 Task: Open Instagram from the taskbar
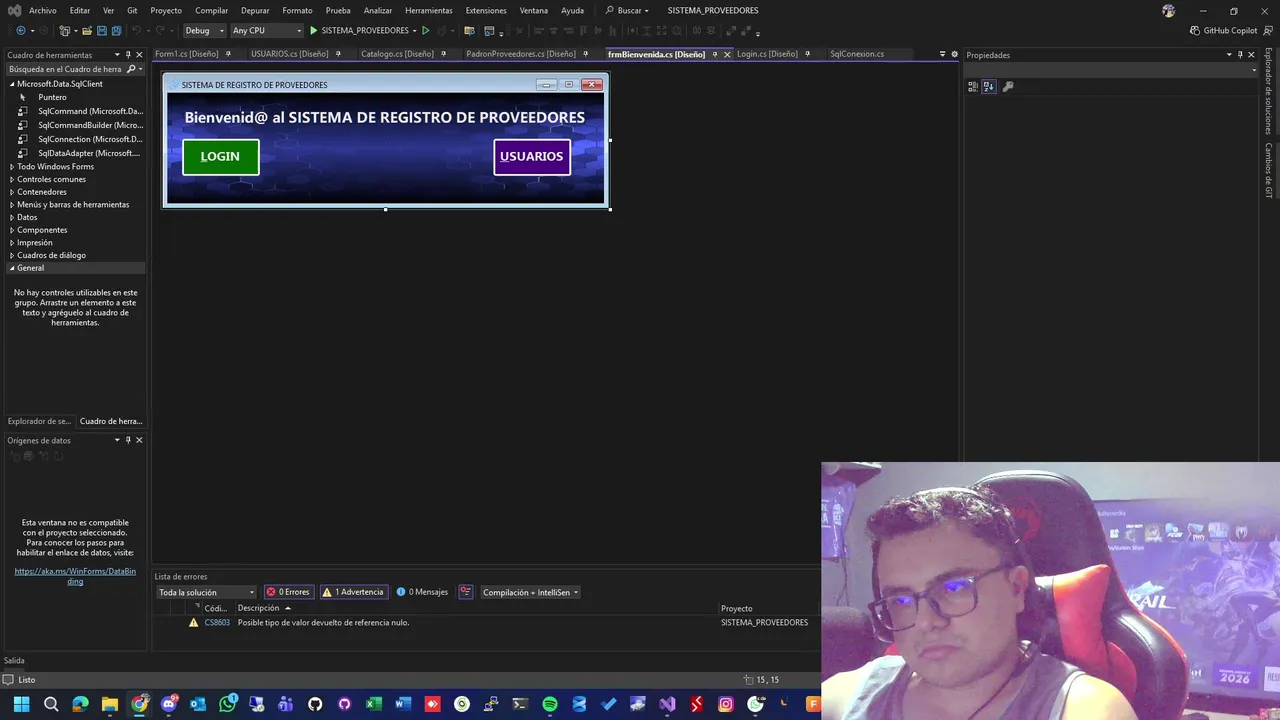(726, 705)
